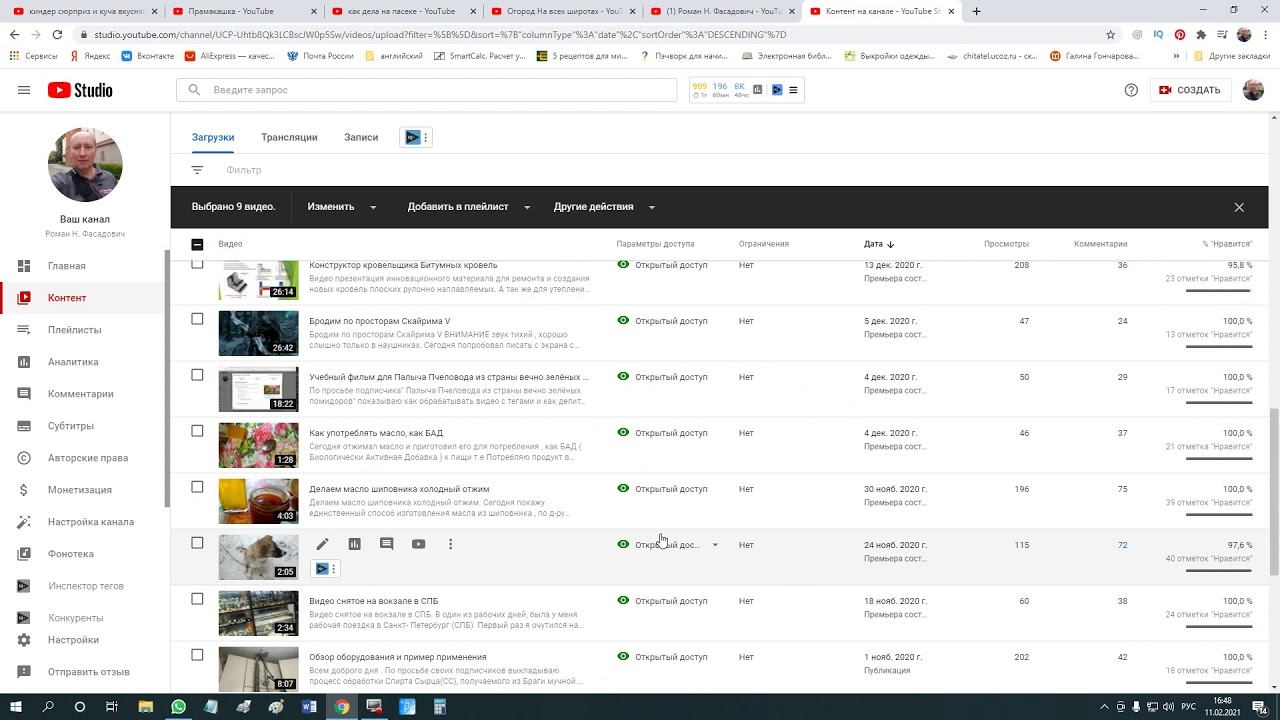Viewport: 1280px width, 720px height.
Task: Switch to the Записи tab
Action: pos(361,137)
